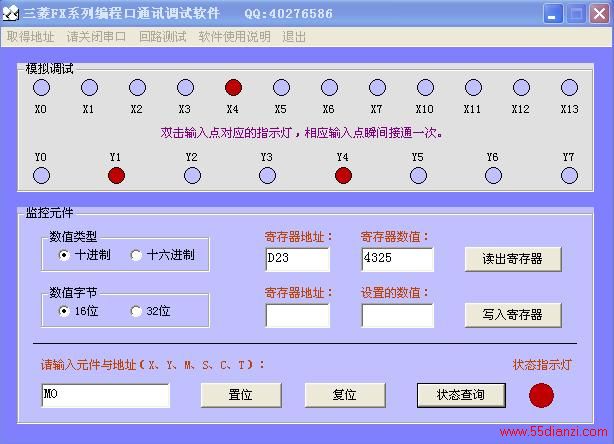The height and width of the screenshot is (444, 614).
Task: Click the X3 input indicator lamp
Action: pyautogui.click(x=185, y=88)
